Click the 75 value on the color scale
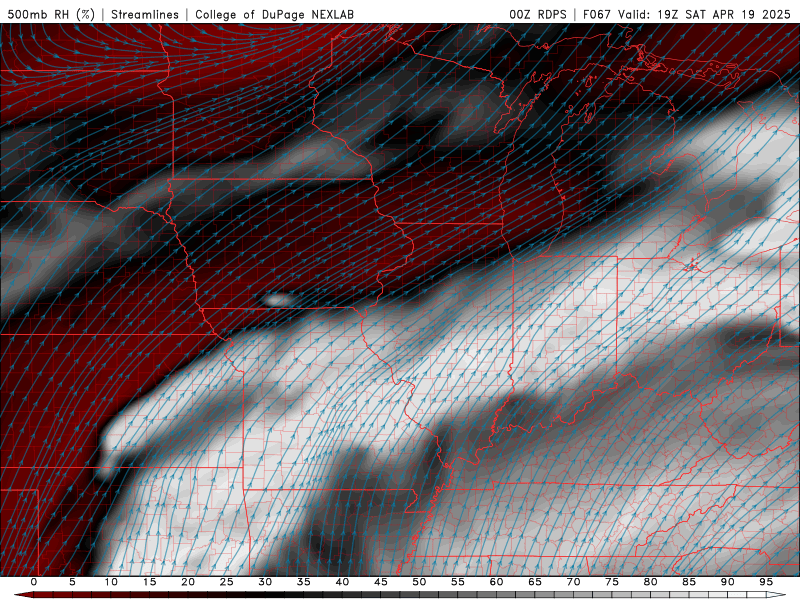Screen dimensions: 800x600 612,582
